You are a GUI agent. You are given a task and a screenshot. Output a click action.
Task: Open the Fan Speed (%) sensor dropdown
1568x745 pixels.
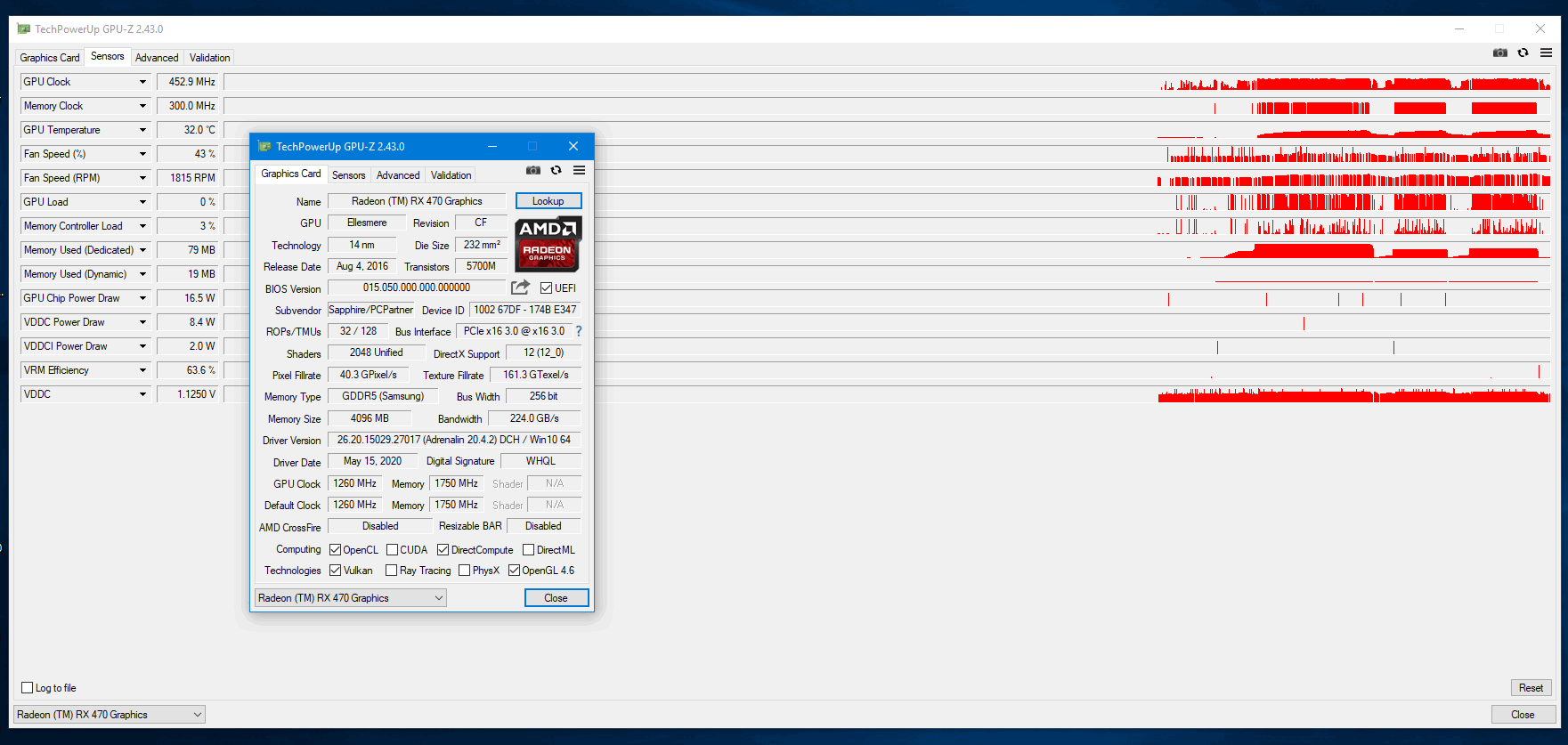tap(142, 154)
